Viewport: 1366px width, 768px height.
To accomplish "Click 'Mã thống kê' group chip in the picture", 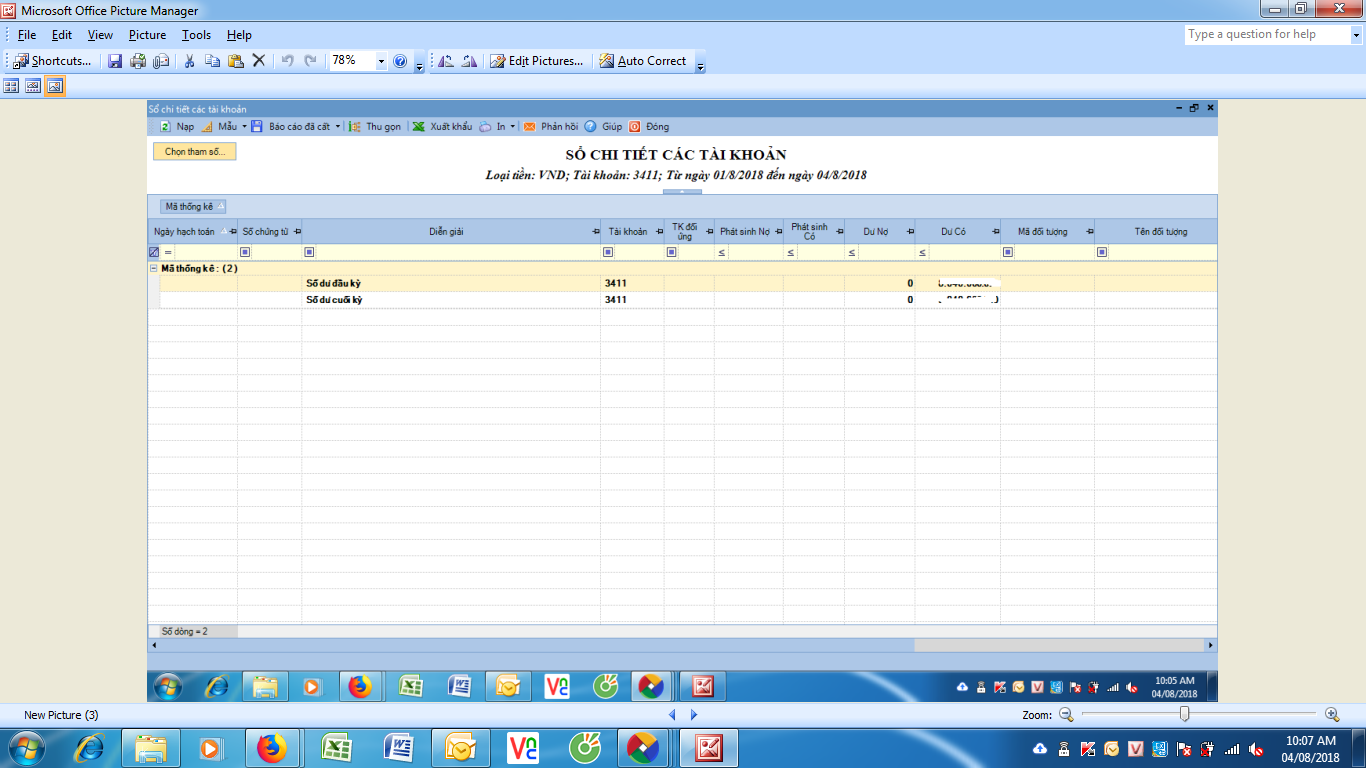I will [x=194, y=206].
